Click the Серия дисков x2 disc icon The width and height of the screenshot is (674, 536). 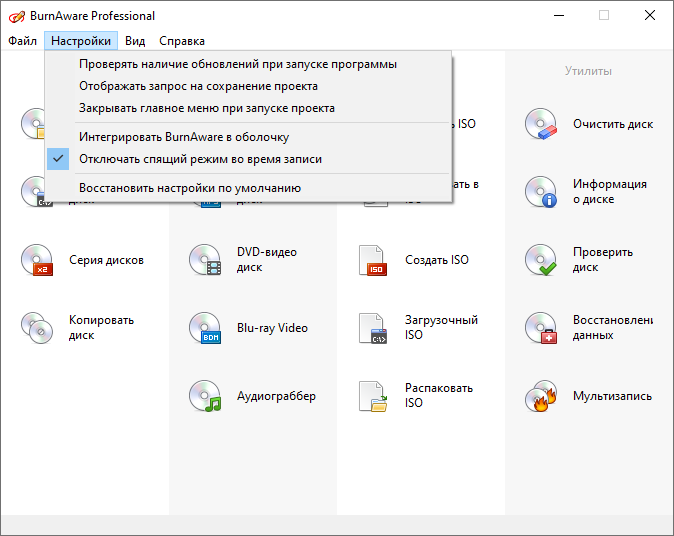click(37, 260)
